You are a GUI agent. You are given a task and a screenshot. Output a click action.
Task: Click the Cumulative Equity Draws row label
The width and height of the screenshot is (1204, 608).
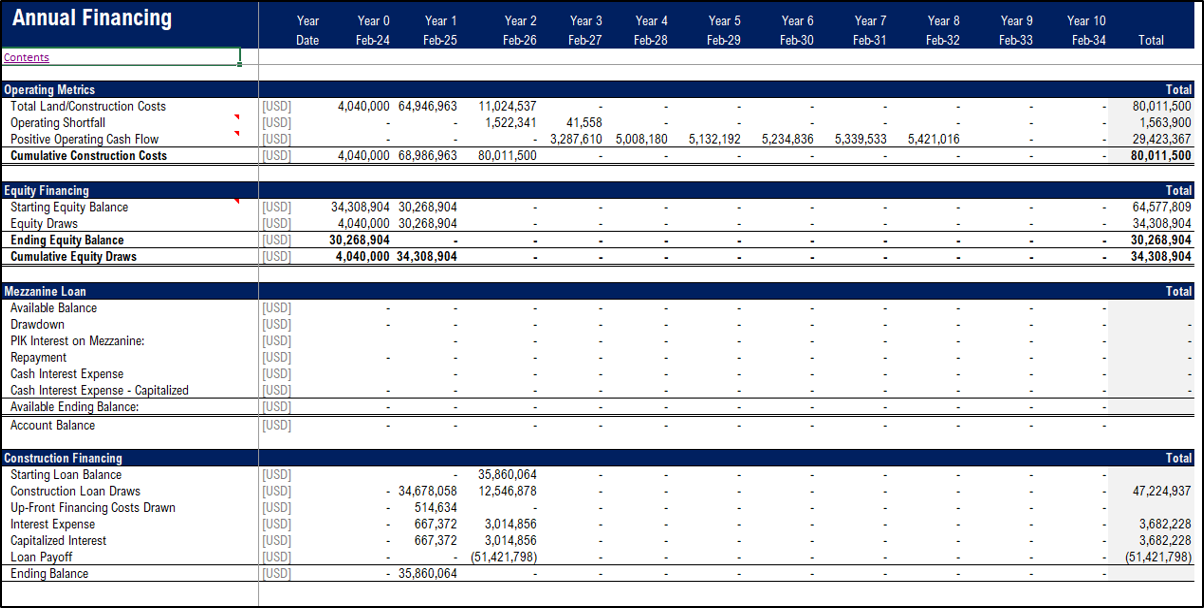coord(73,257)
